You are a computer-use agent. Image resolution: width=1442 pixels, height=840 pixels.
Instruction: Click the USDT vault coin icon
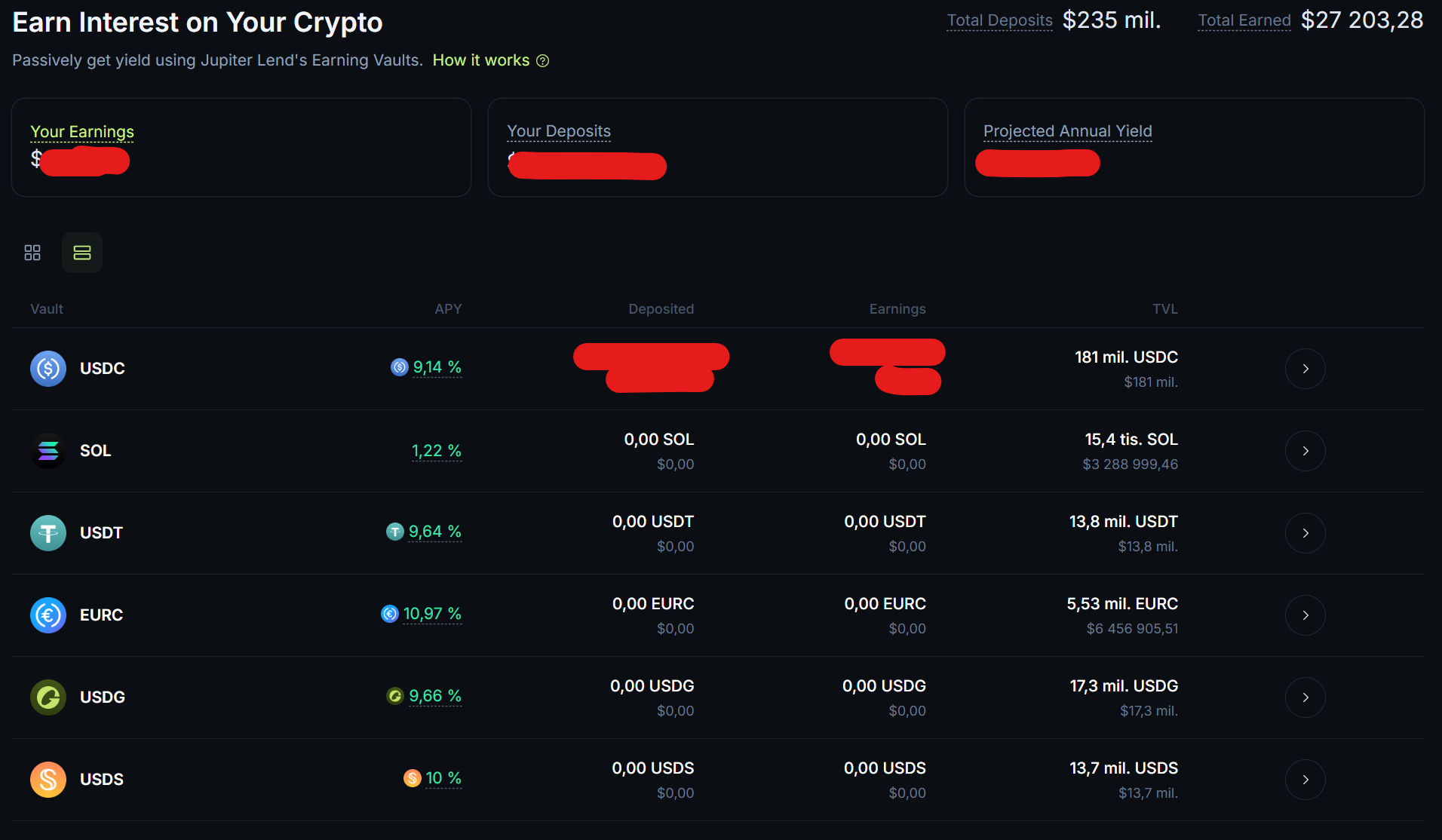point(48,533)
